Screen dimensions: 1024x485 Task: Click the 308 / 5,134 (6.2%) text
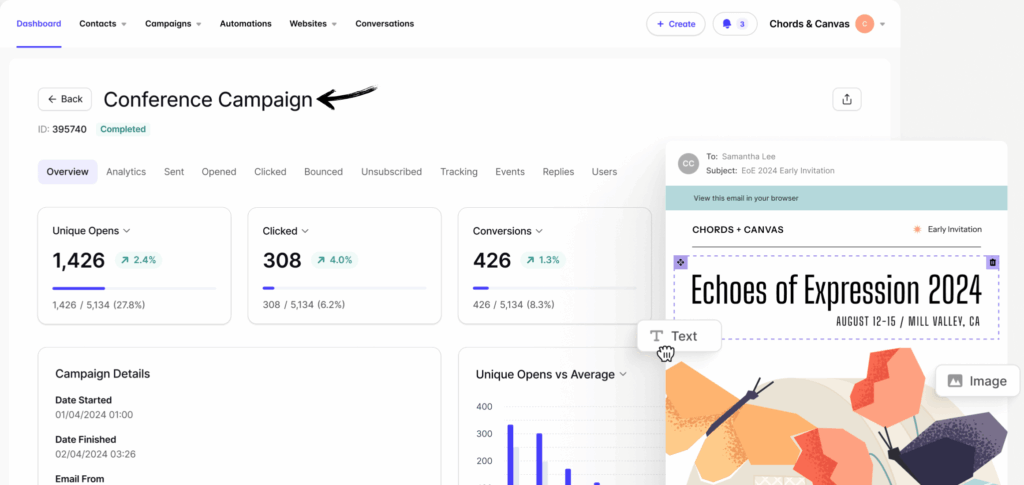tap(304, 305)
